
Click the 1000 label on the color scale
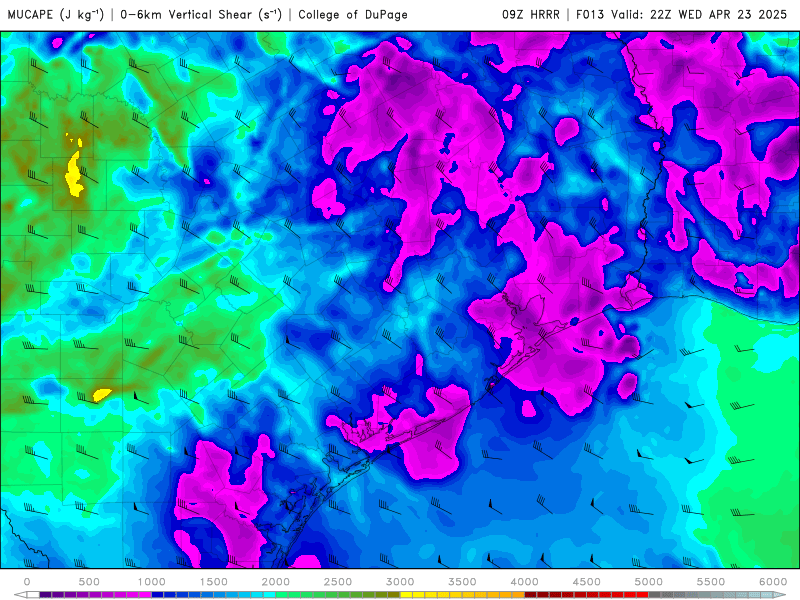152,582
